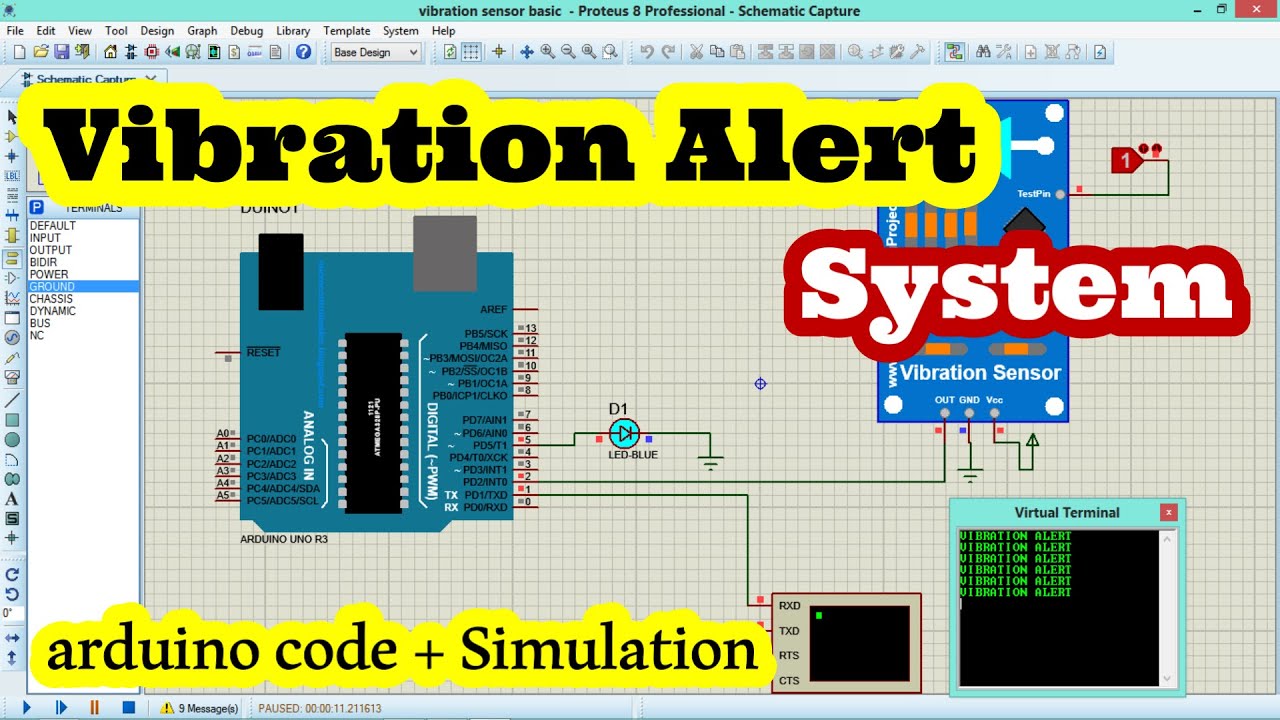Select the Graph mode tool in the sidebar
Image resolution: width=1280 pixels, height=720 pixels.
[x=12, y=297]
